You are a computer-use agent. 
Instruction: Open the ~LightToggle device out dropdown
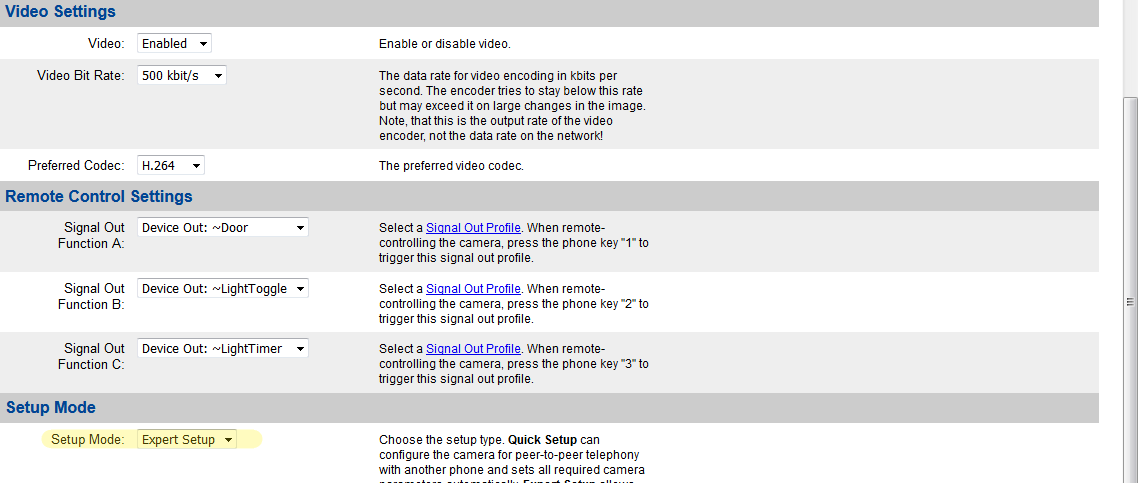coord(223,289)
